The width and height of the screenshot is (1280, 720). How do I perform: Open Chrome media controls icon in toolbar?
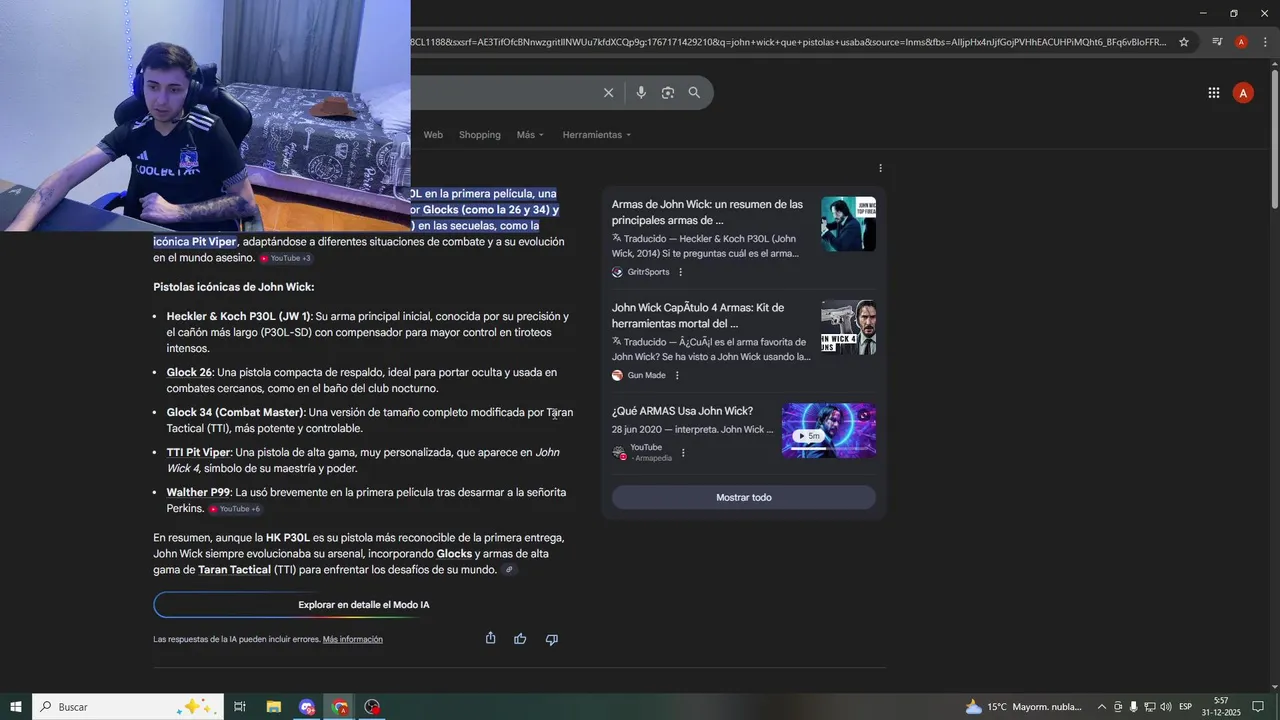pyautogui.click(x=1217, y=42)
